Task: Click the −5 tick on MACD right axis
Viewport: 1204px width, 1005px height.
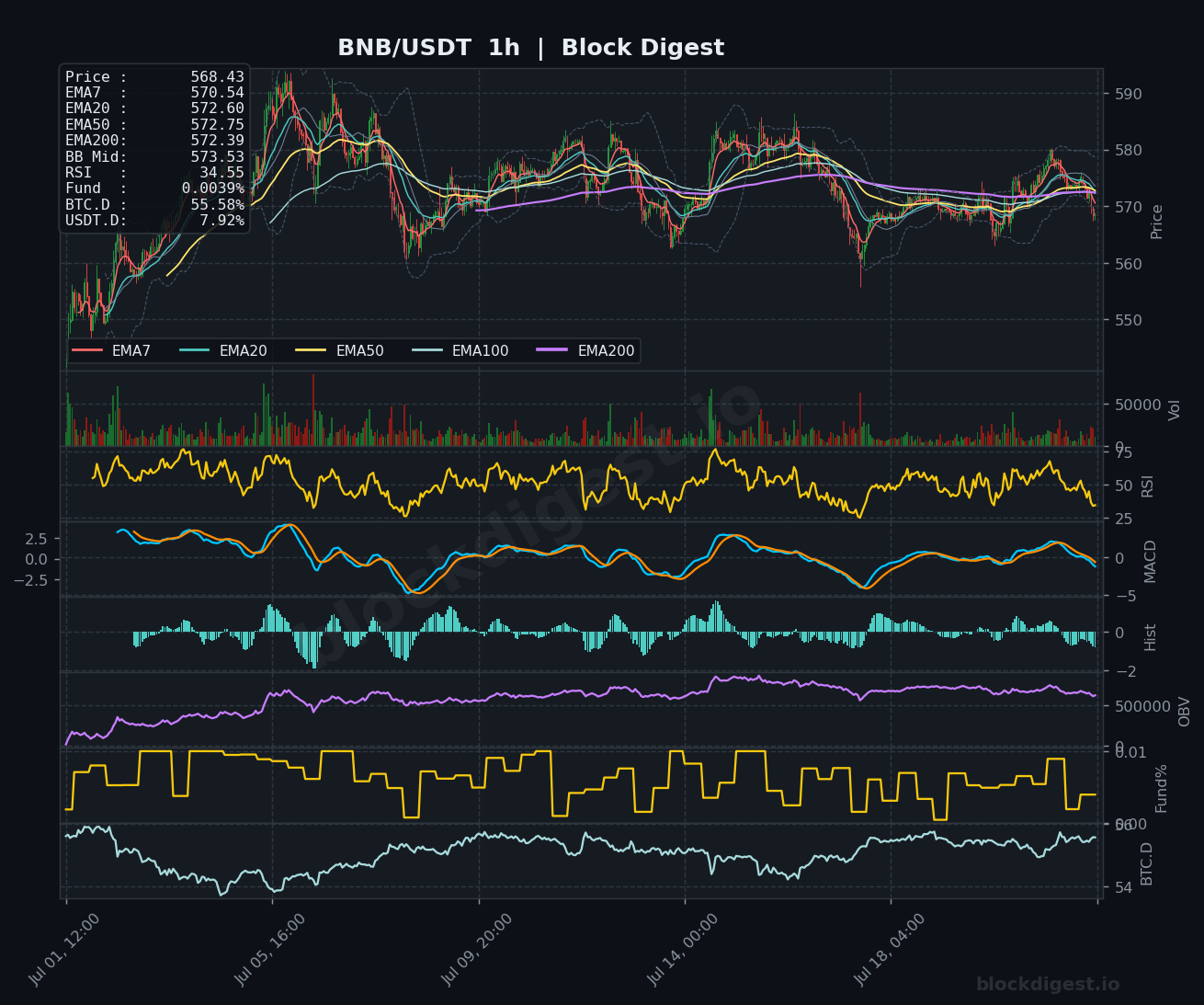Action: pos(1124,597)
